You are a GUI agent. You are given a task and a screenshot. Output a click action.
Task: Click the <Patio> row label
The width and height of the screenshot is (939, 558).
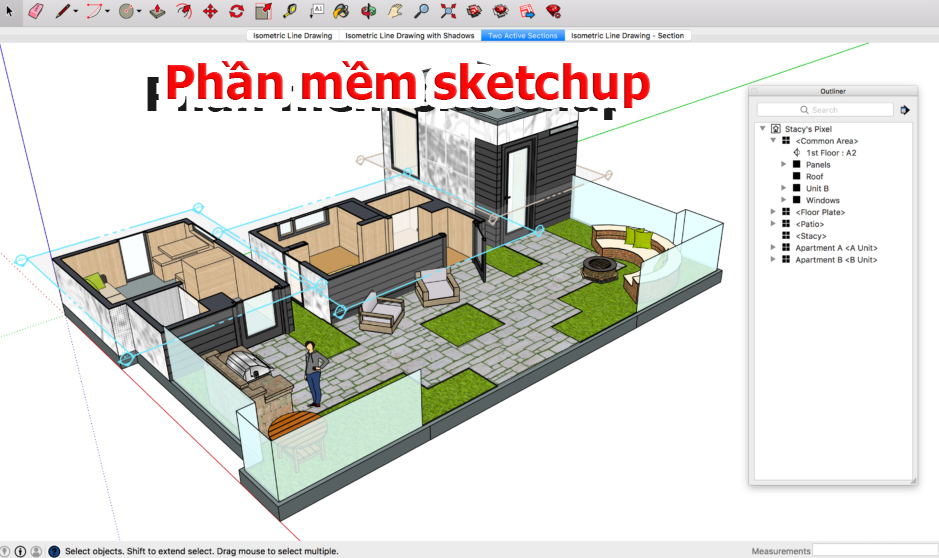810,224
